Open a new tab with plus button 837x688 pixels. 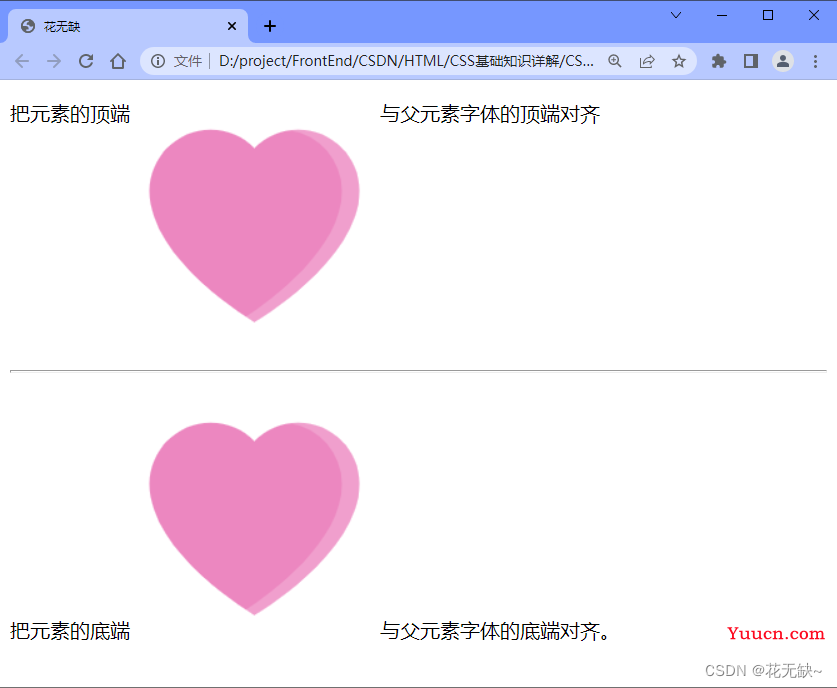coord(270,26)
